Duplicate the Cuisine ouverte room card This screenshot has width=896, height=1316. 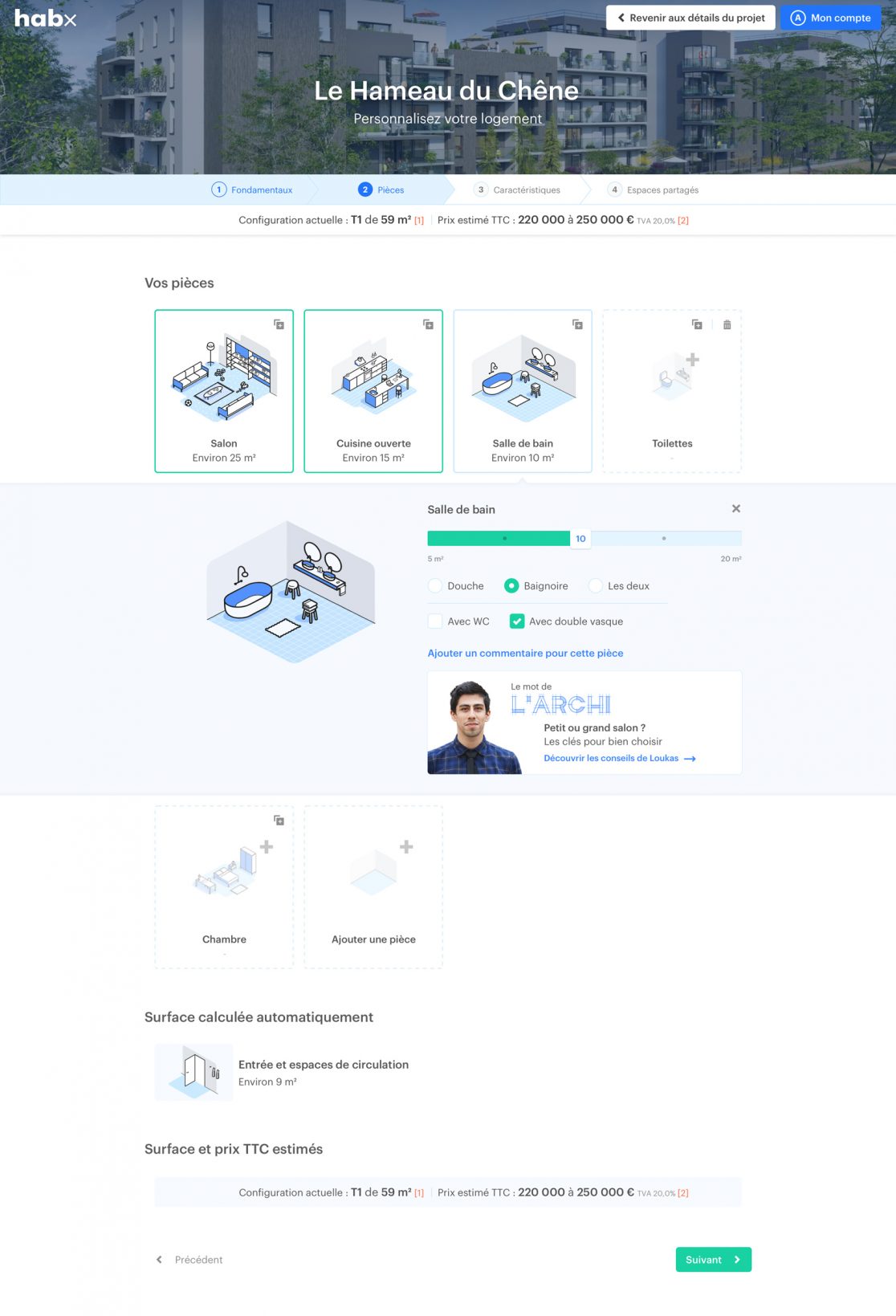click(x=428, y=324)
